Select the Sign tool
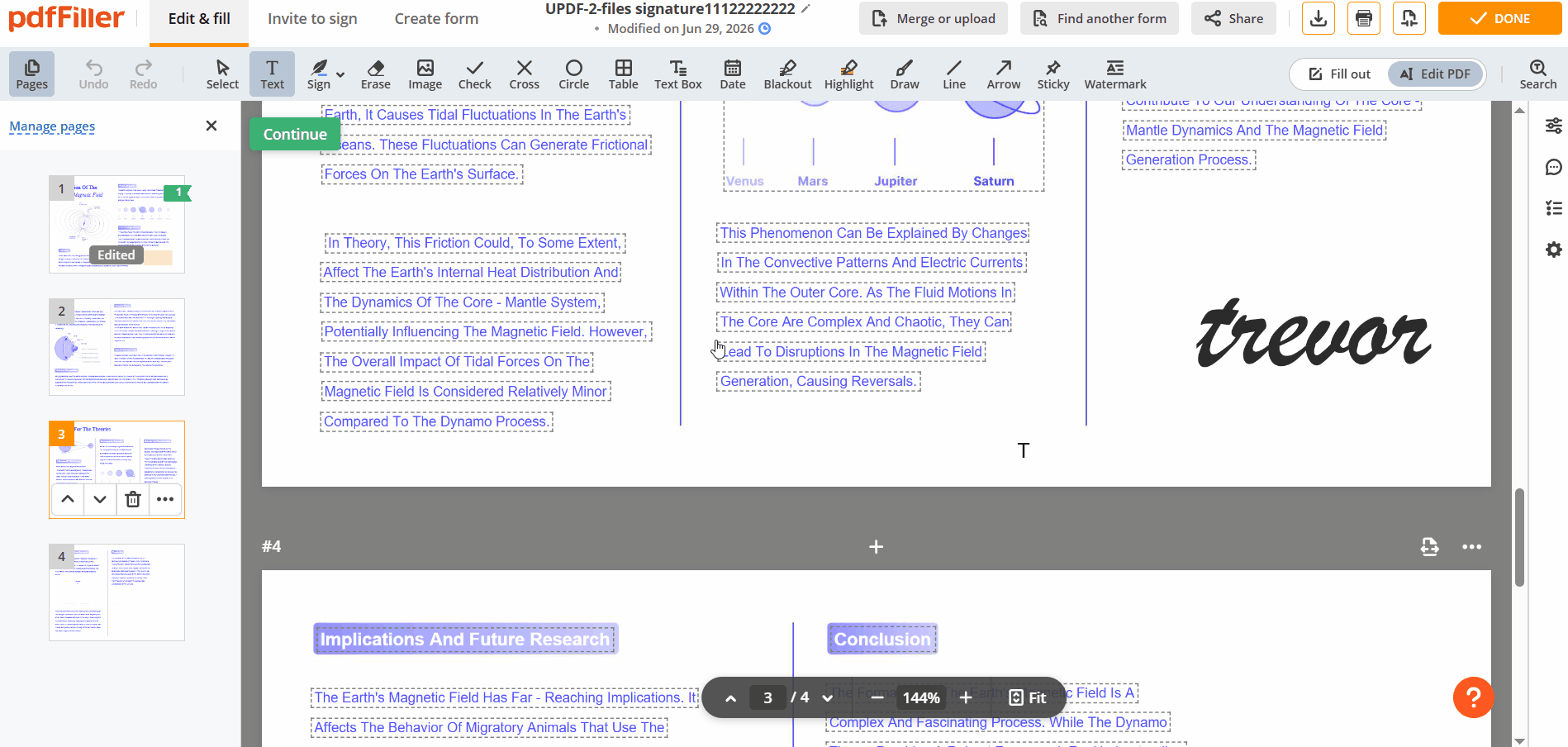1568x747 pixels. 319,74
